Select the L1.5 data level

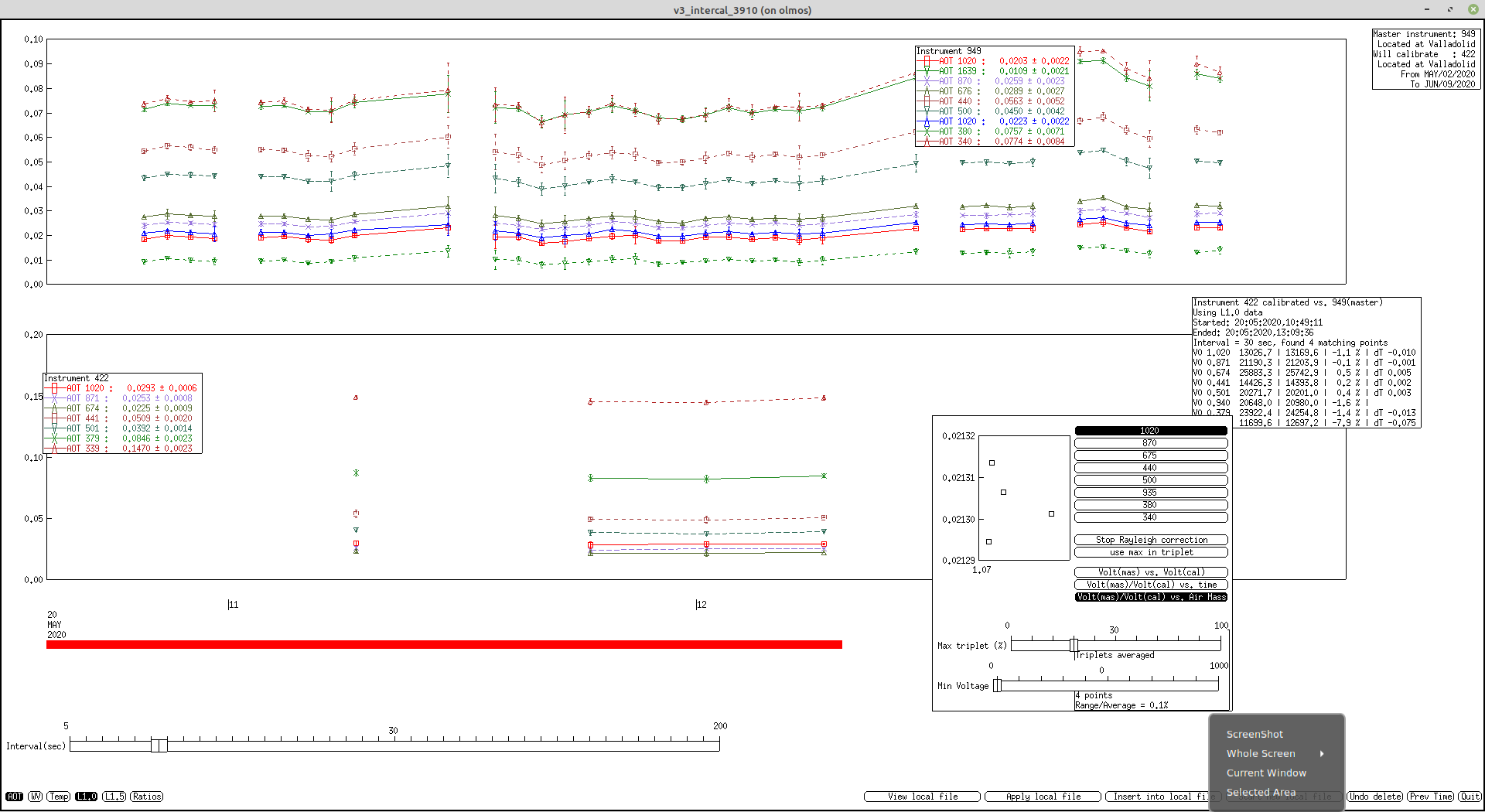114,797
